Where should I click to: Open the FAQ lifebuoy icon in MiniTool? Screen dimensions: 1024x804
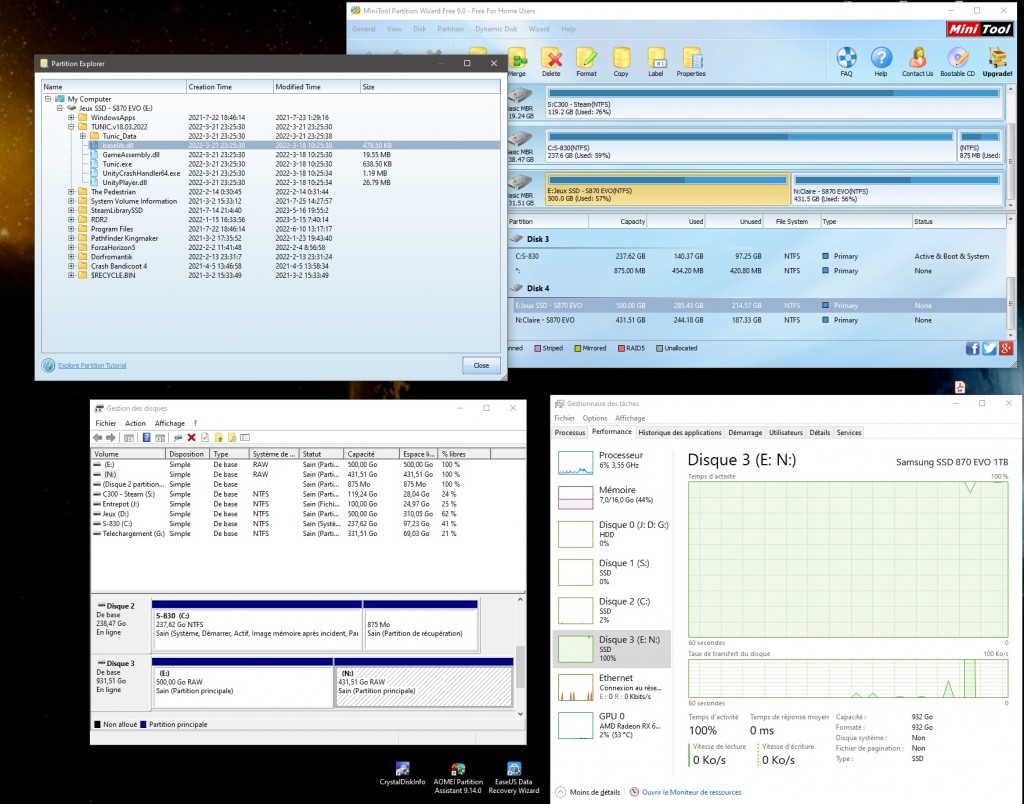pyautogui.click(x=846, y=58)
